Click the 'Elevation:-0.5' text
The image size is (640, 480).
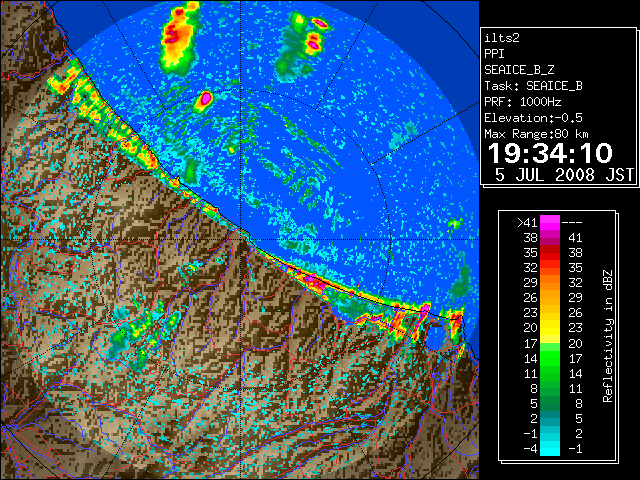click(533, 118)
